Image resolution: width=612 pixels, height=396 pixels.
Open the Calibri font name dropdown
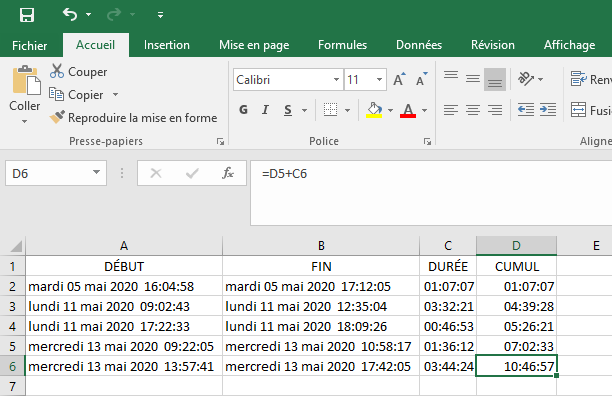click(336, 80)
